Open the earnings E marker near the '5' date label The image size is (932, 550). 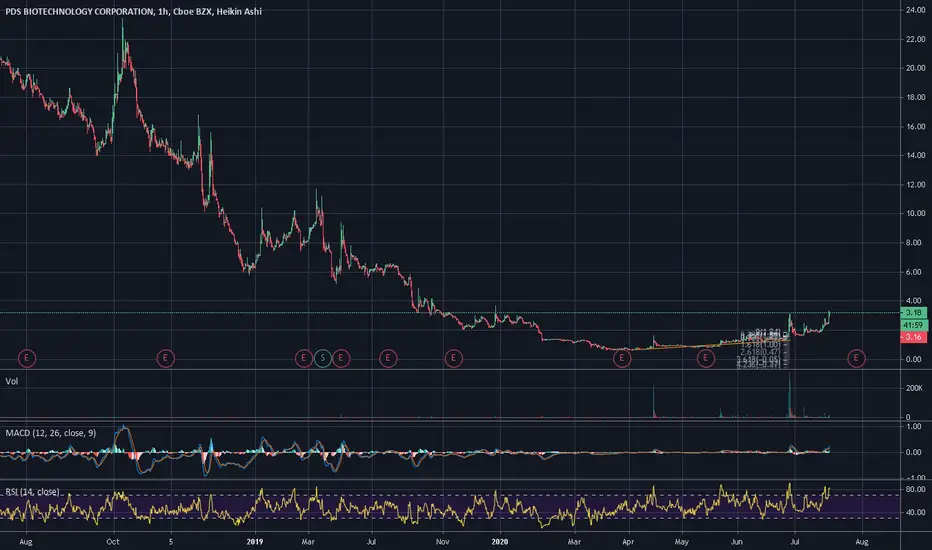coord(165,358)
